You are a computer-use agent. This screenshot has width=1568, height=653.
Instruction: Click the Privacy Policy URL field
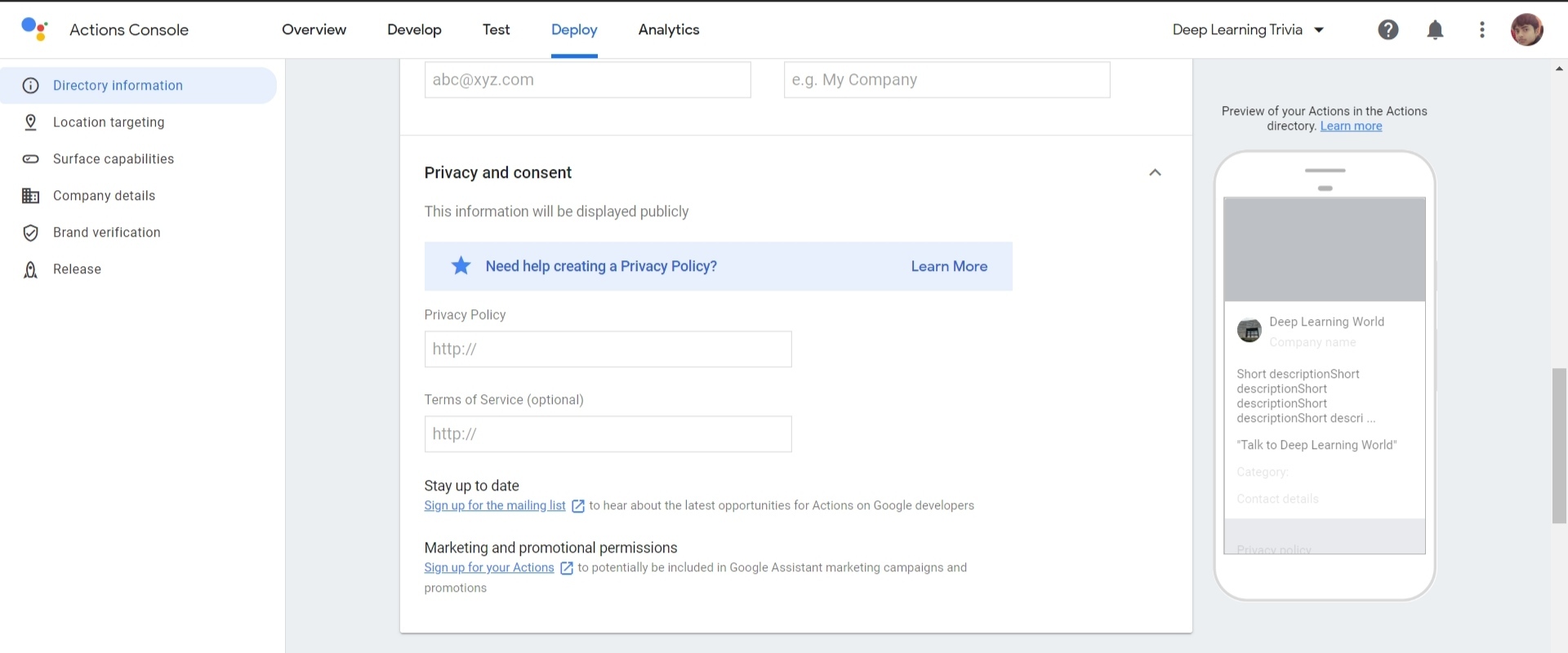coord(608,349)
